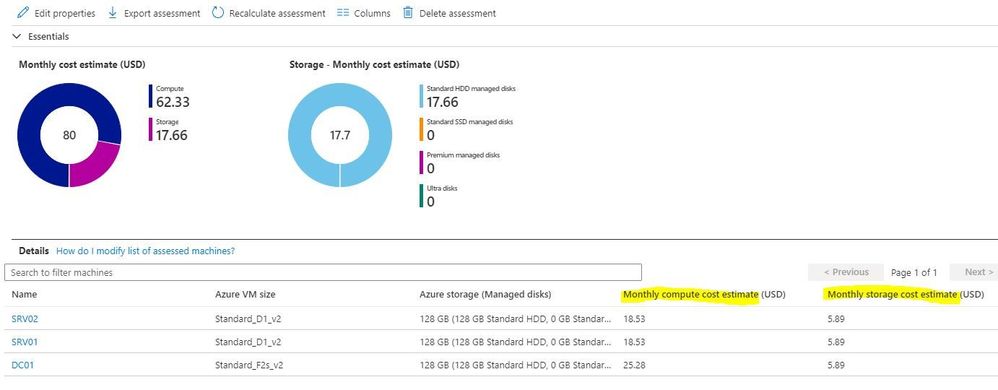Go to the Next results page
Screen dimensions: 998x390
pyautogui.click(x=973, y=272)
